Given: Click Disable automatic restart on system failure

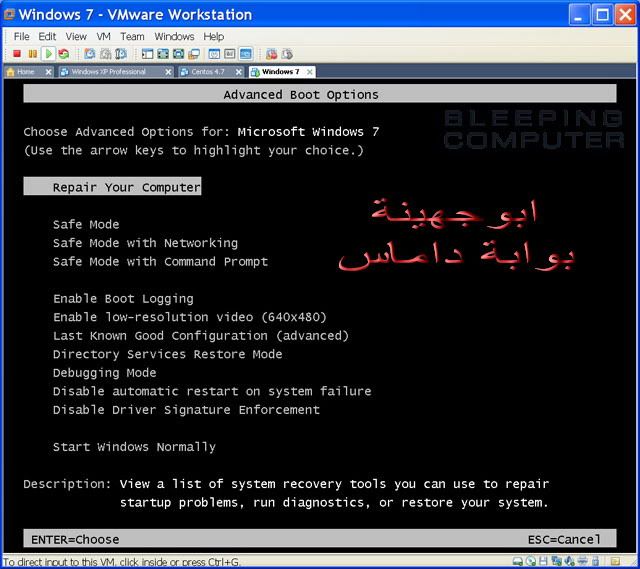Looking at the screenshot, I should pos(212,391).
